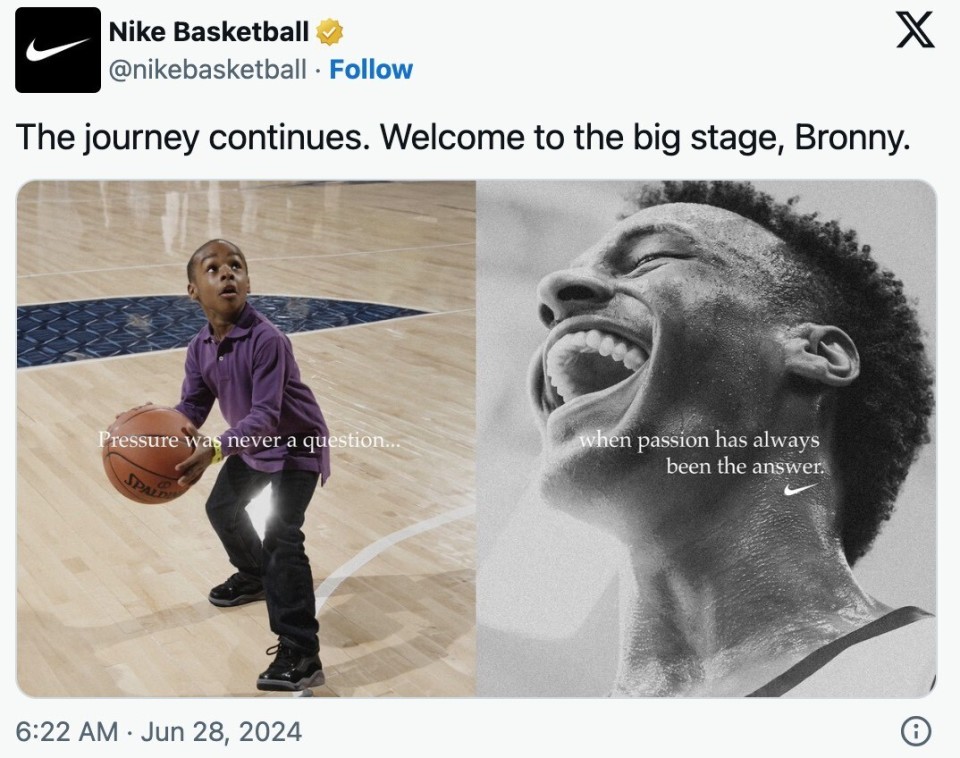Open the X logo link
The width and height of the screenshot is (960, 758).
click(915, 29)
